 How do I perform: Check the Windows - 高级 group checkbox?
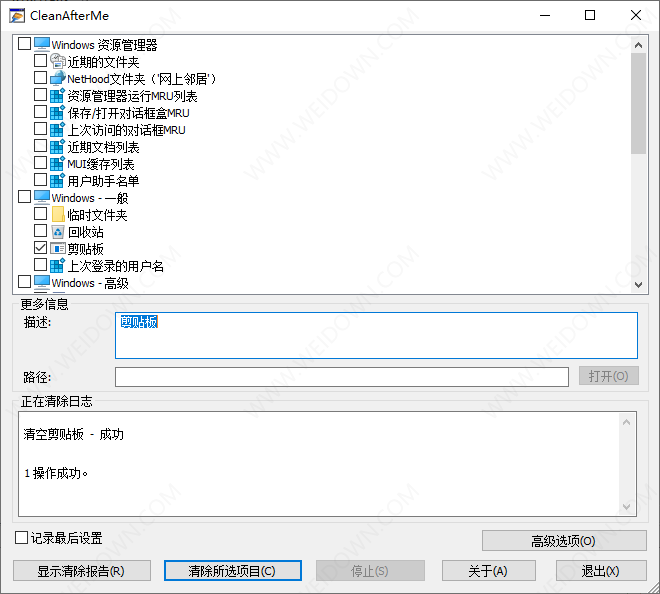(24, 282)
